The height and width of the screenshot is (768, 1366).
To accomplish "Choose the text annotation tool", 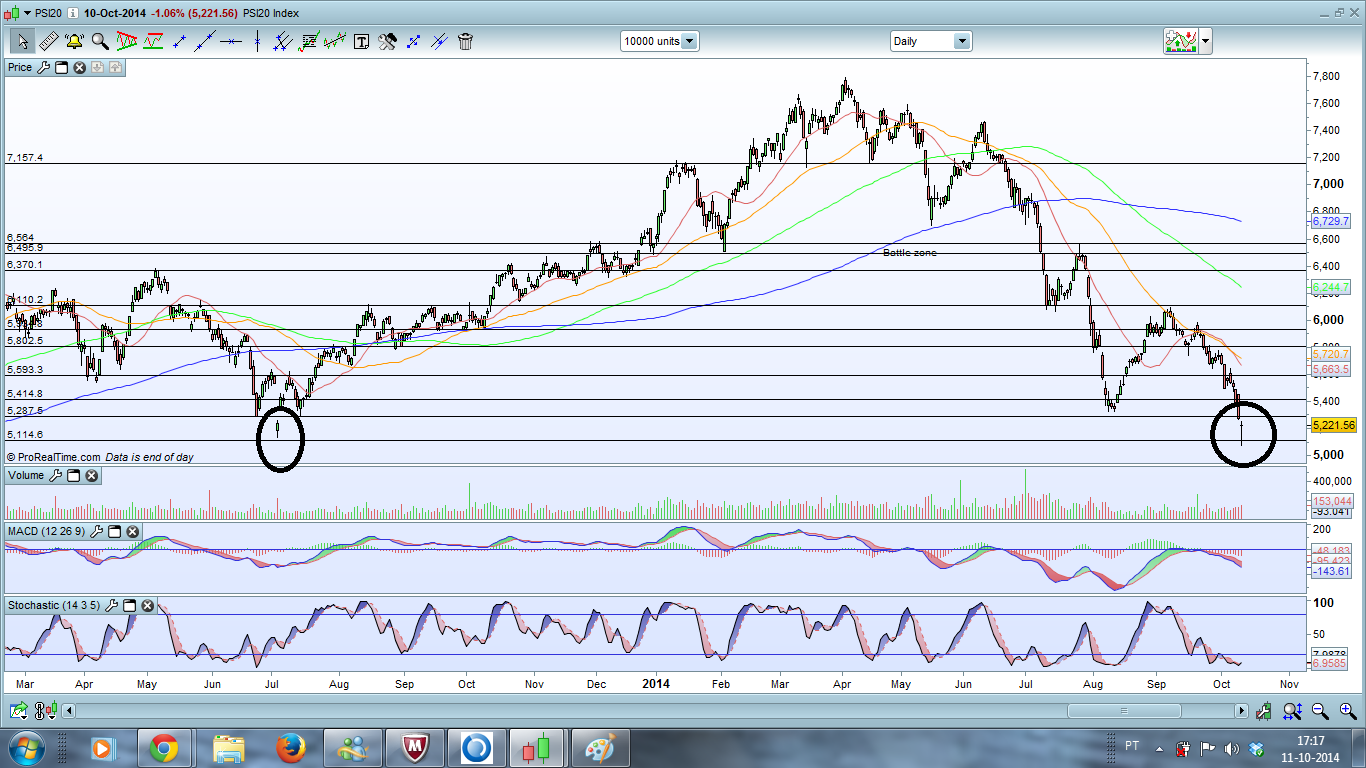I will click(x=361, y=41).
